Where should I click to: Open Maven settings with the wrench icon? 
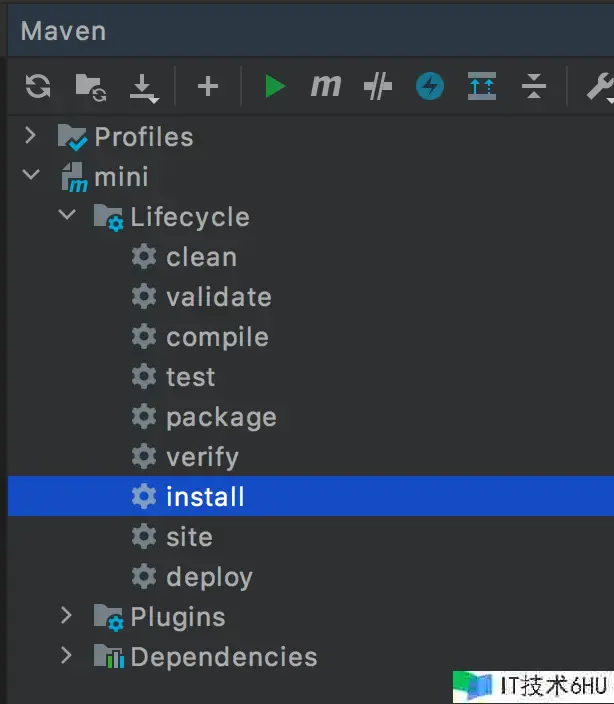(x=600, y=88)
